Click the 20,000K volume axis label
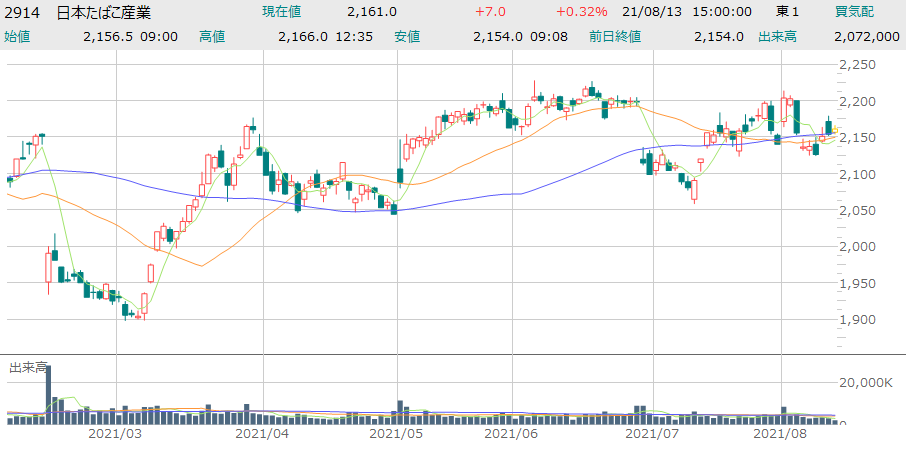The height and width of the screenshot is (450, 906). pyautogui.click(x=867, y=383)
